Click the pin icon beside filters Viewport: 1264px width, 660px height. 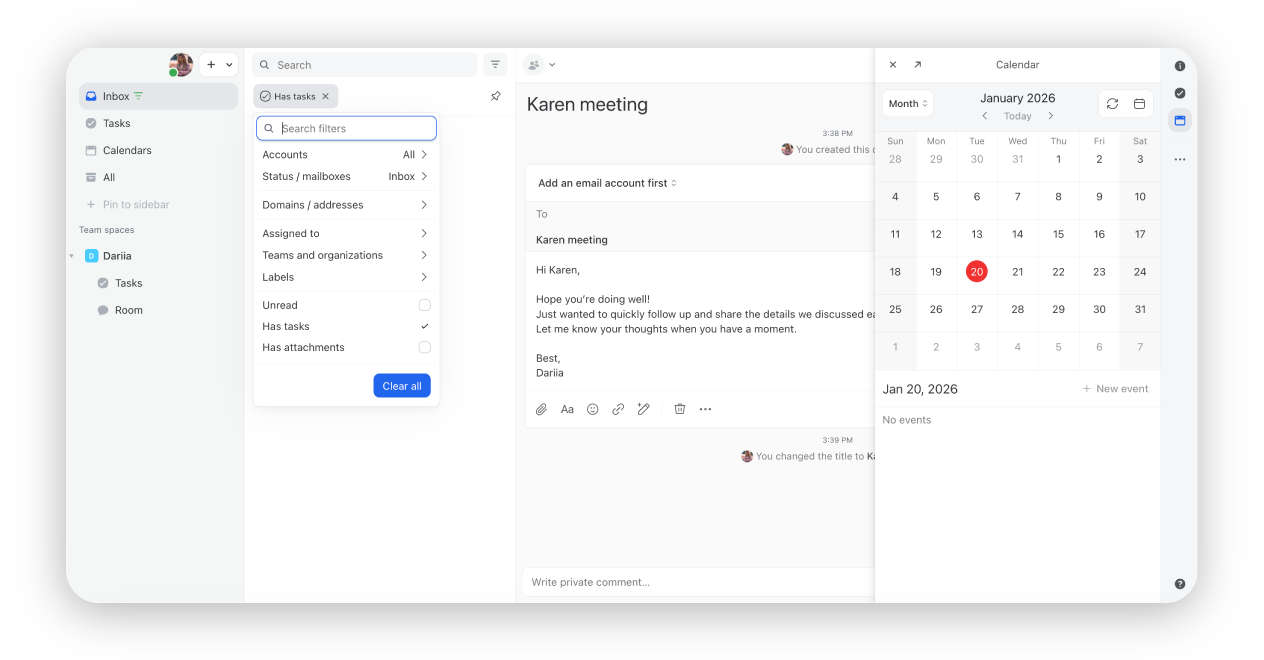(x=495, y=97)
